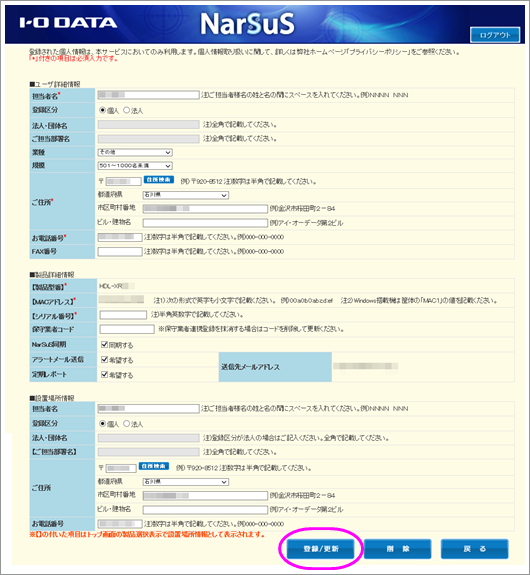The height and width of the screenshot is (575, 530).
Task: Click the FAX番号 input field
Action: [120, 252]
